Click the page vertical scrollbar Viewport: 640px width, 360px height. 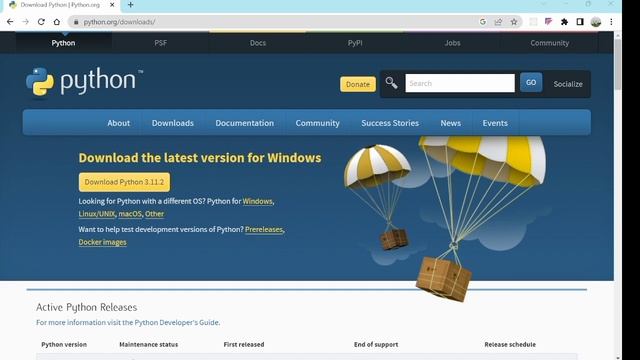point(618,64)
